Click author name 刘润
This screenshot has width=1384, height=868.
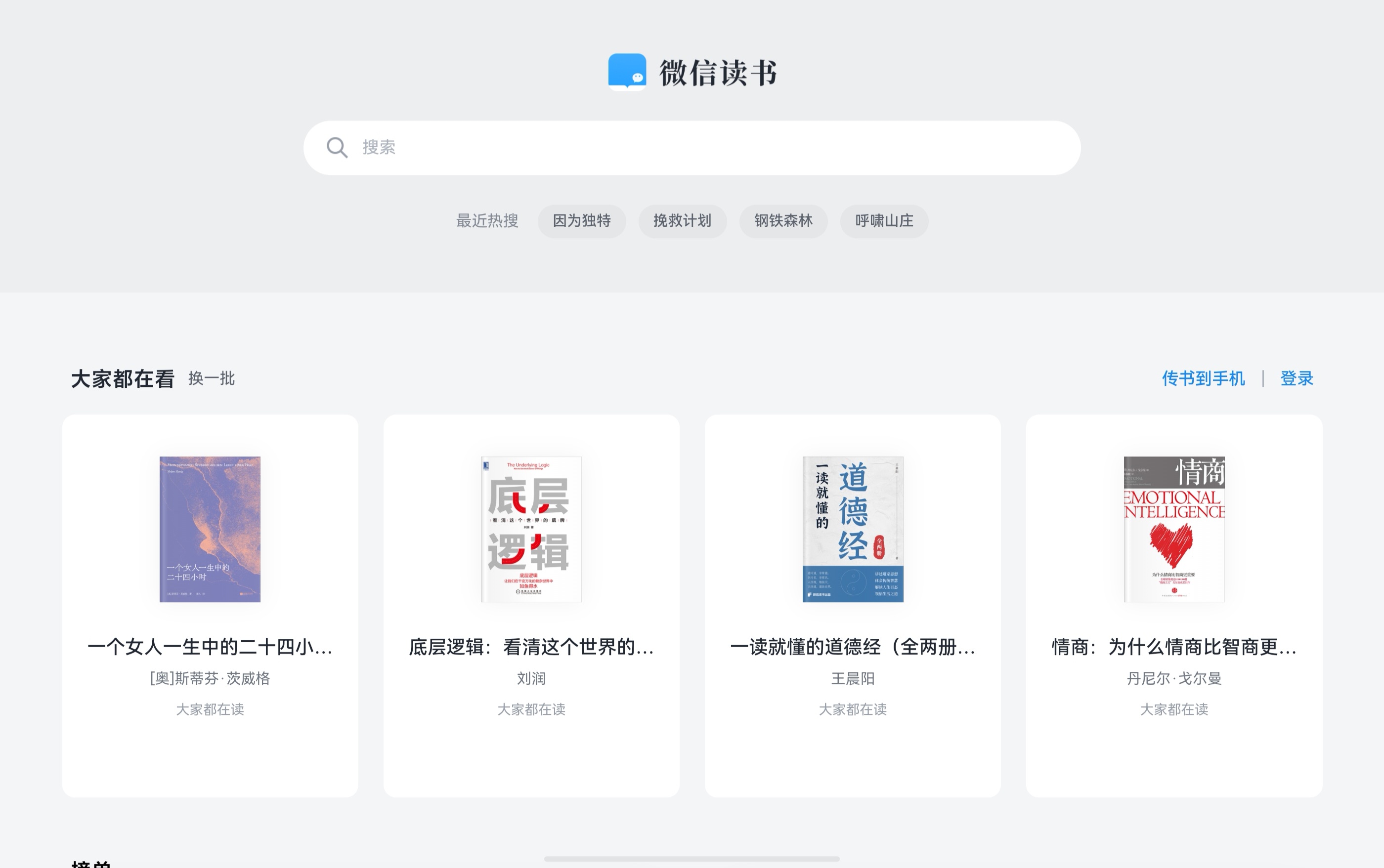(x=531, y=679)
